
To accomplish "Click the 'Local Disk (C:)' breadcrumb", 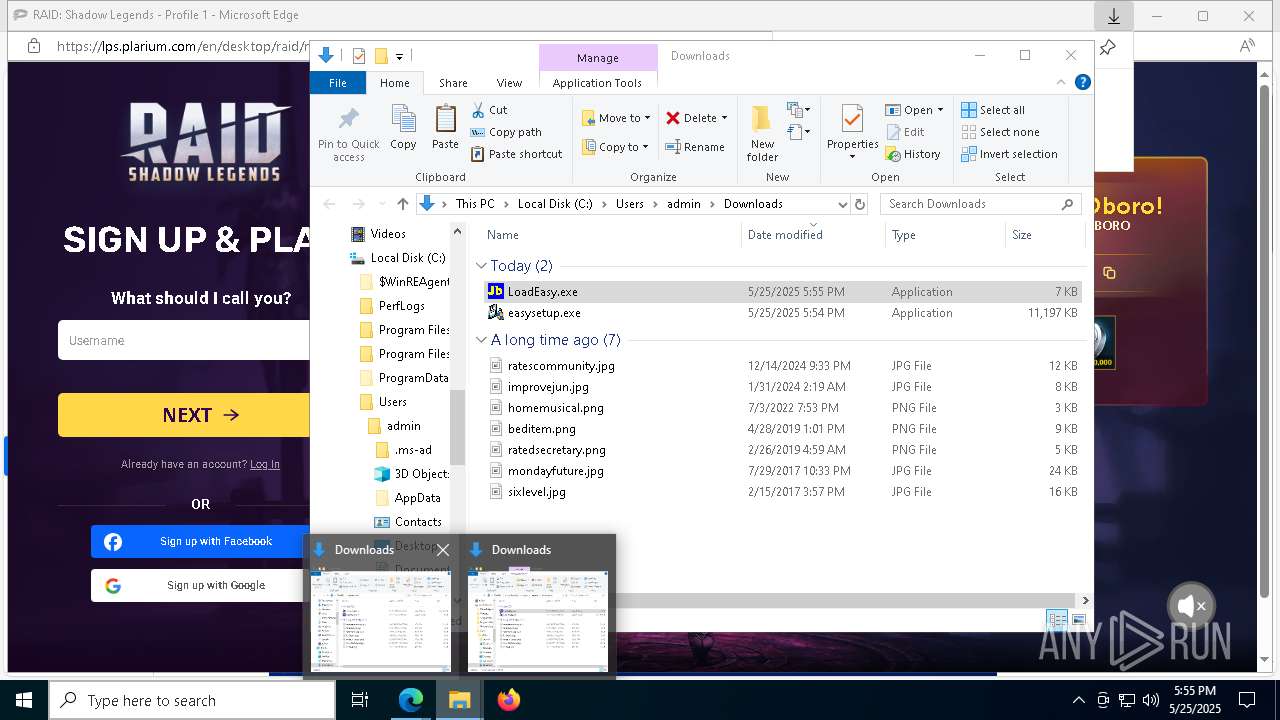I will click(555, 204).
